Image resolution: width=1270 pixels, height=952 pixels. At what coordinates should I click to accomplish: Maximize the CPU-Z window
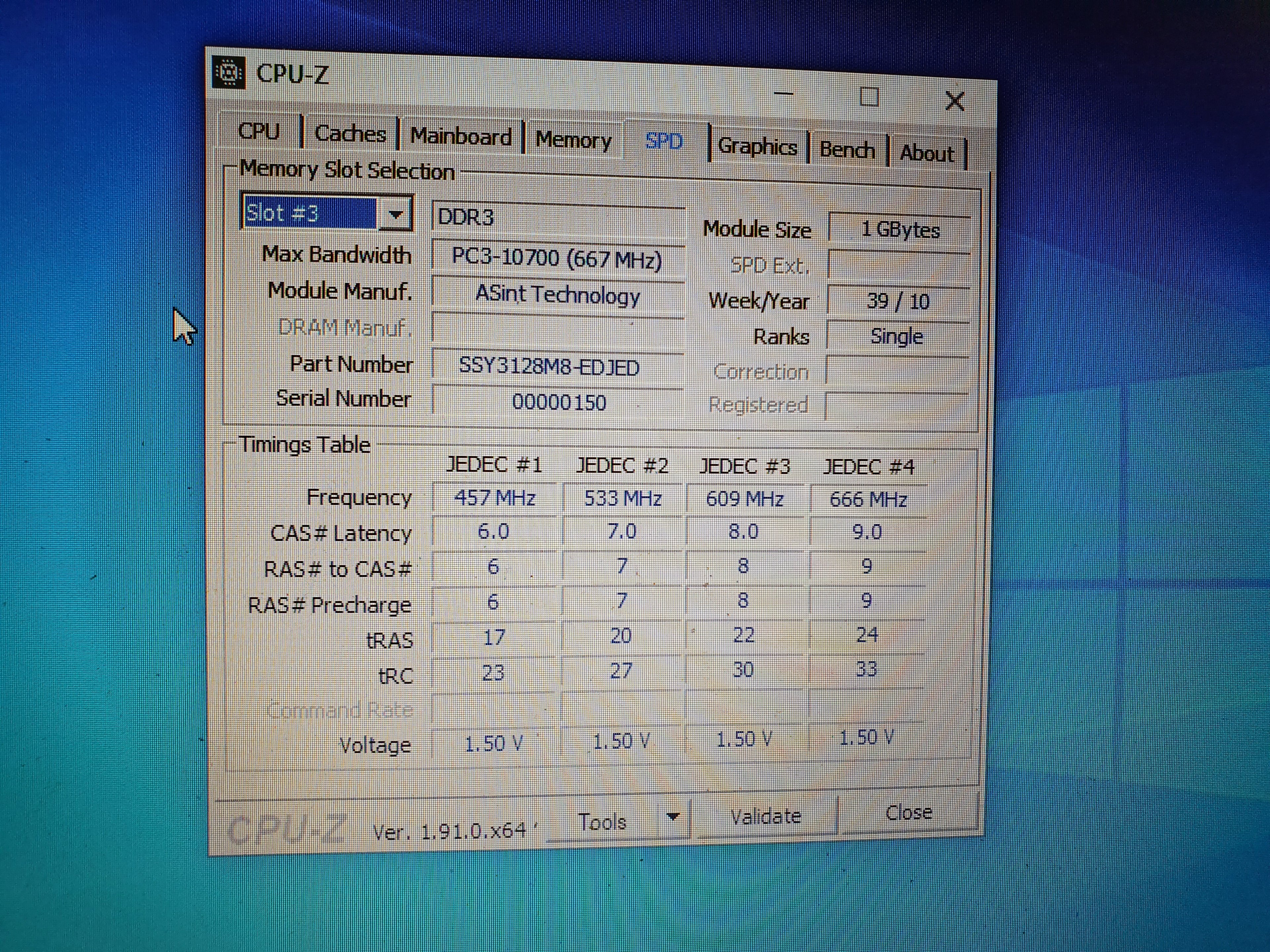point(869,97)
